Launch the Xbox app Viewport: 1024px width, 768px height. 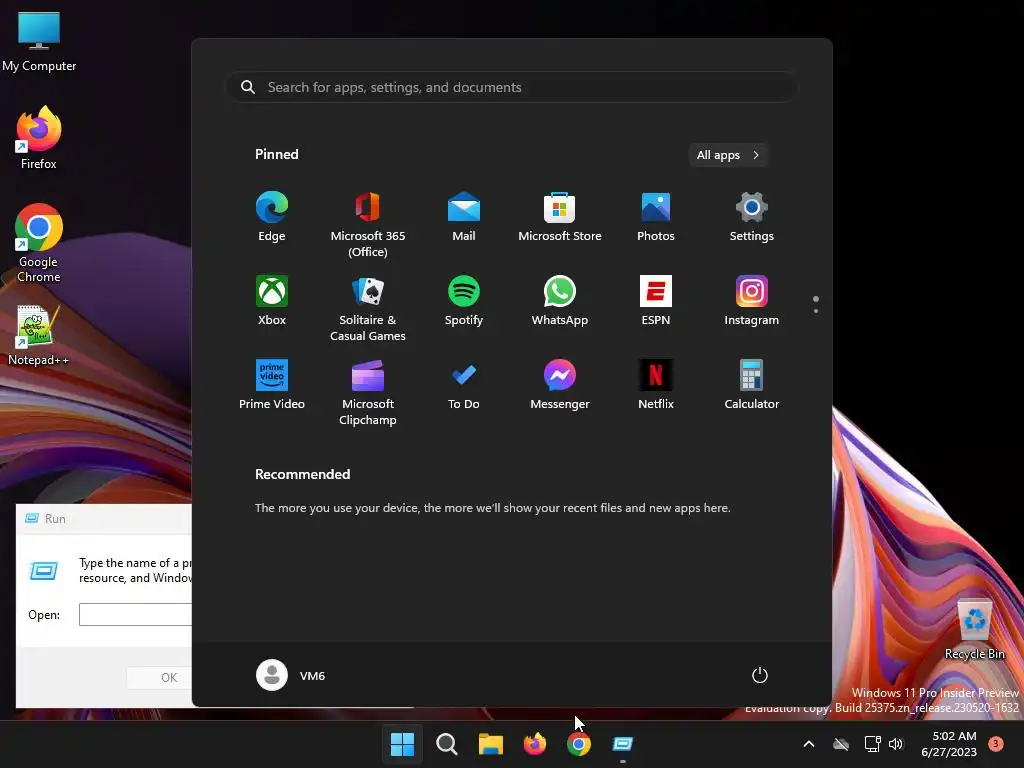tap(272, 301)
